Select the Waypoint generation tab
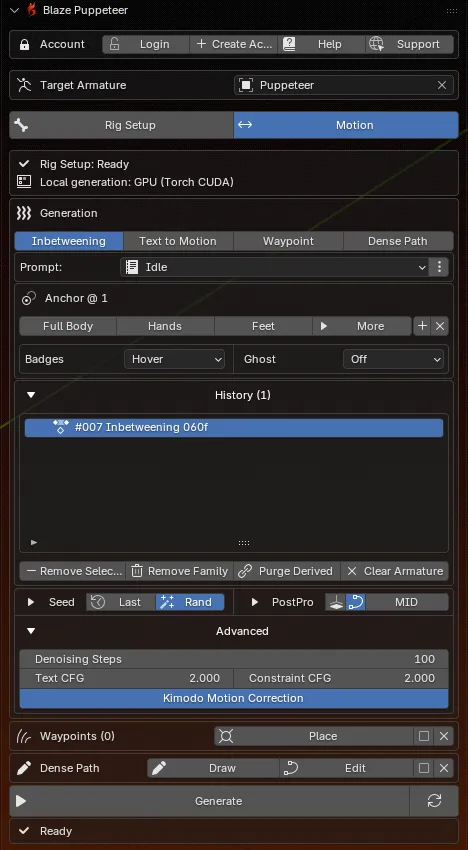This screenshot has width=468, height=850. click(x=289, y=241)
